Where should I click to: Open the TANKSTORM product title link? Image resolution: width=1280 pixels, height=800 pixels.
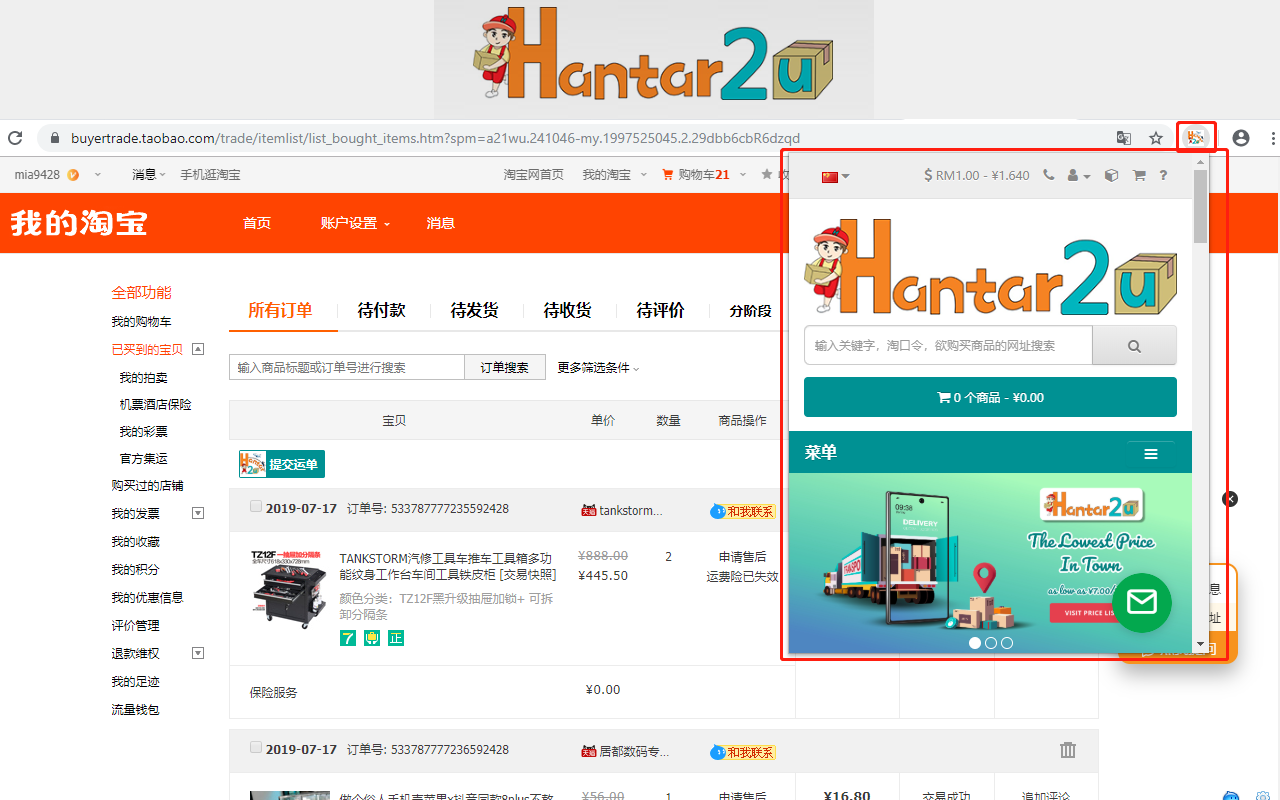coord(448,566)
